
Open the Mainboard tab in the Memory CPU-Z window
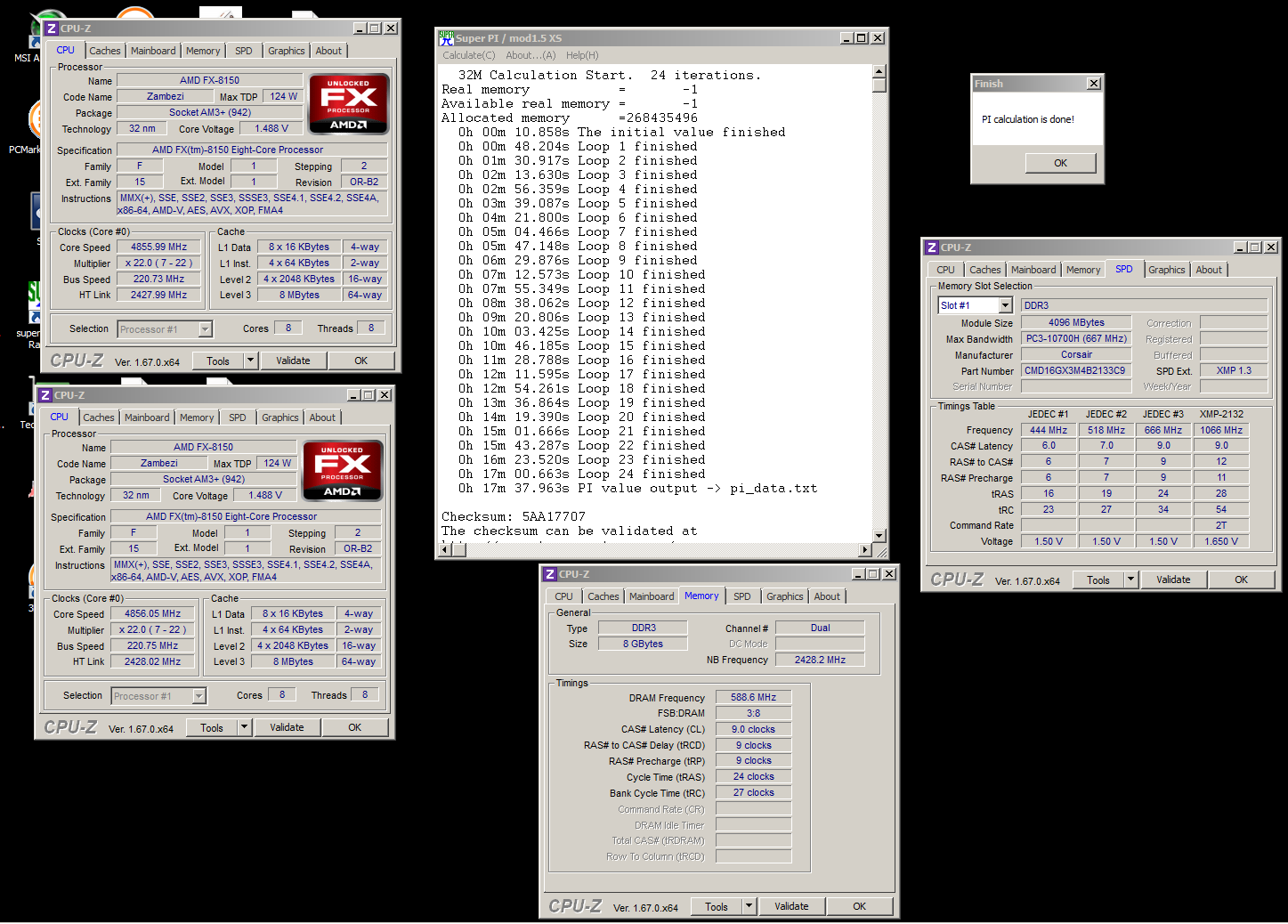click(x=651, y=596)
